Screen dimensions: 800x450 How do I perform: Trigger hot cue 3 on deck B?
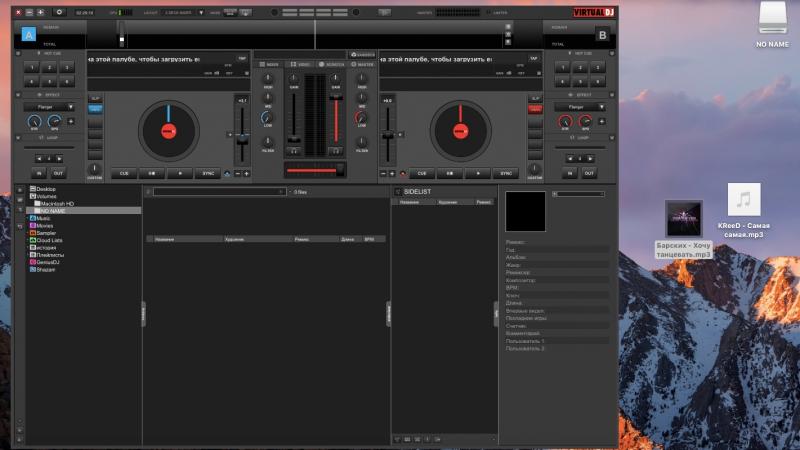tap(597, 67)
